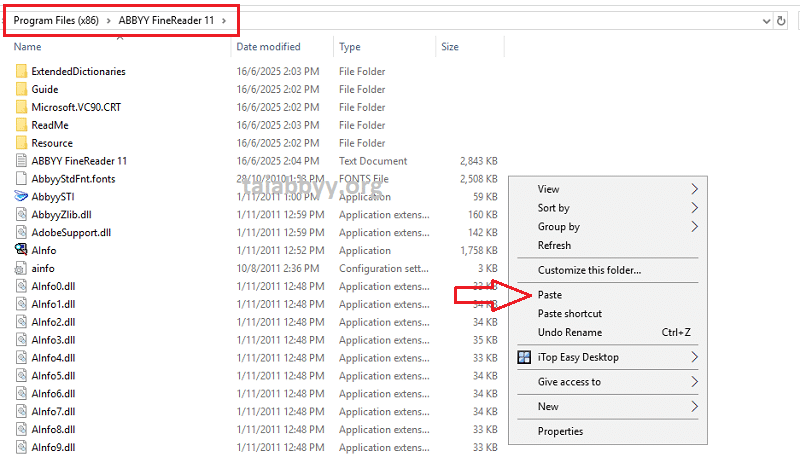
Task: Expand the iTop Easy Desktop submenu arrow
Action: point(694,357)
